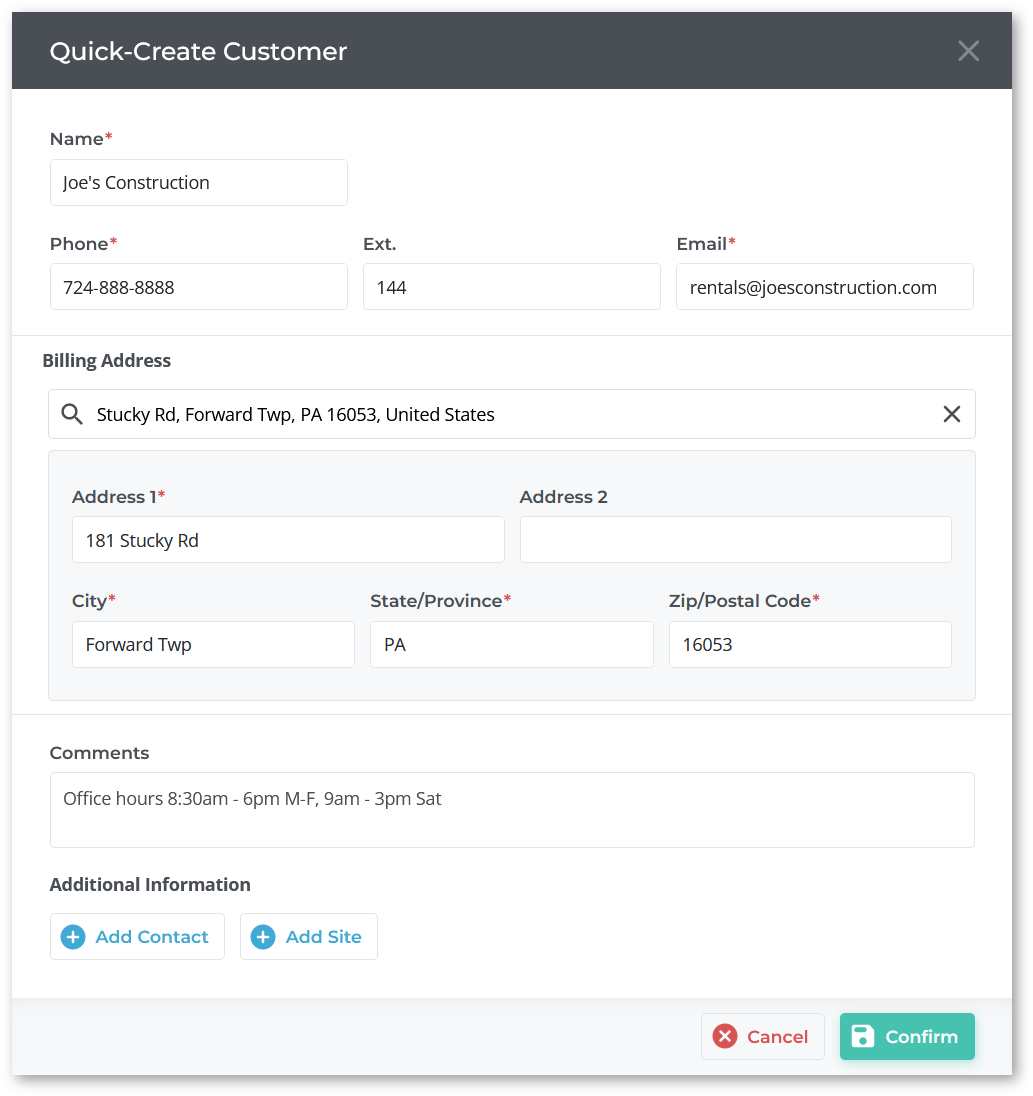Add Contact under Additional Information
This screenshot has height=1096, width=1033.
[x=137, y=937]
